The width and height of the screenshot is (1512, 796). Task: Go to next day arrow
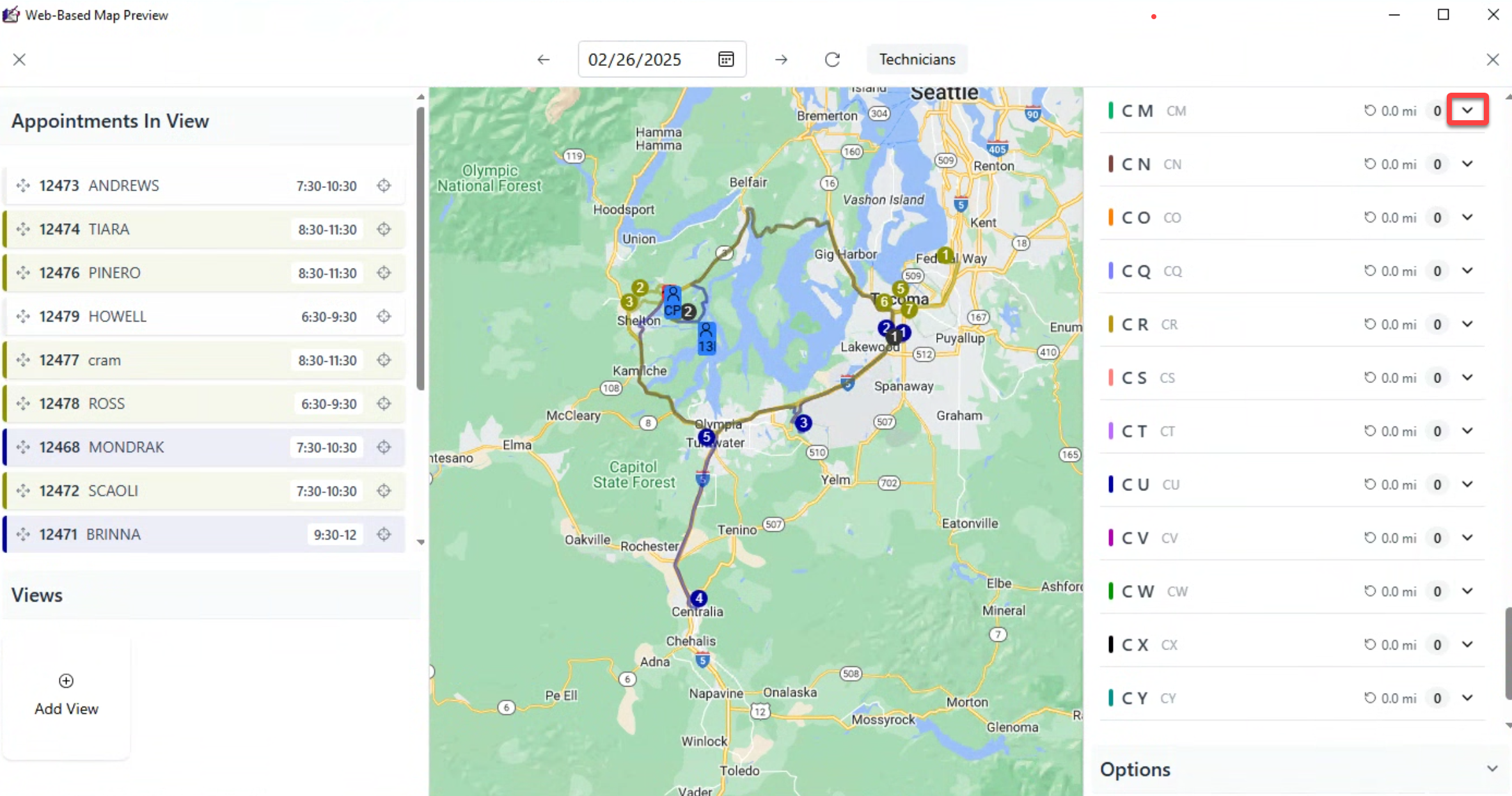[781, 59]
